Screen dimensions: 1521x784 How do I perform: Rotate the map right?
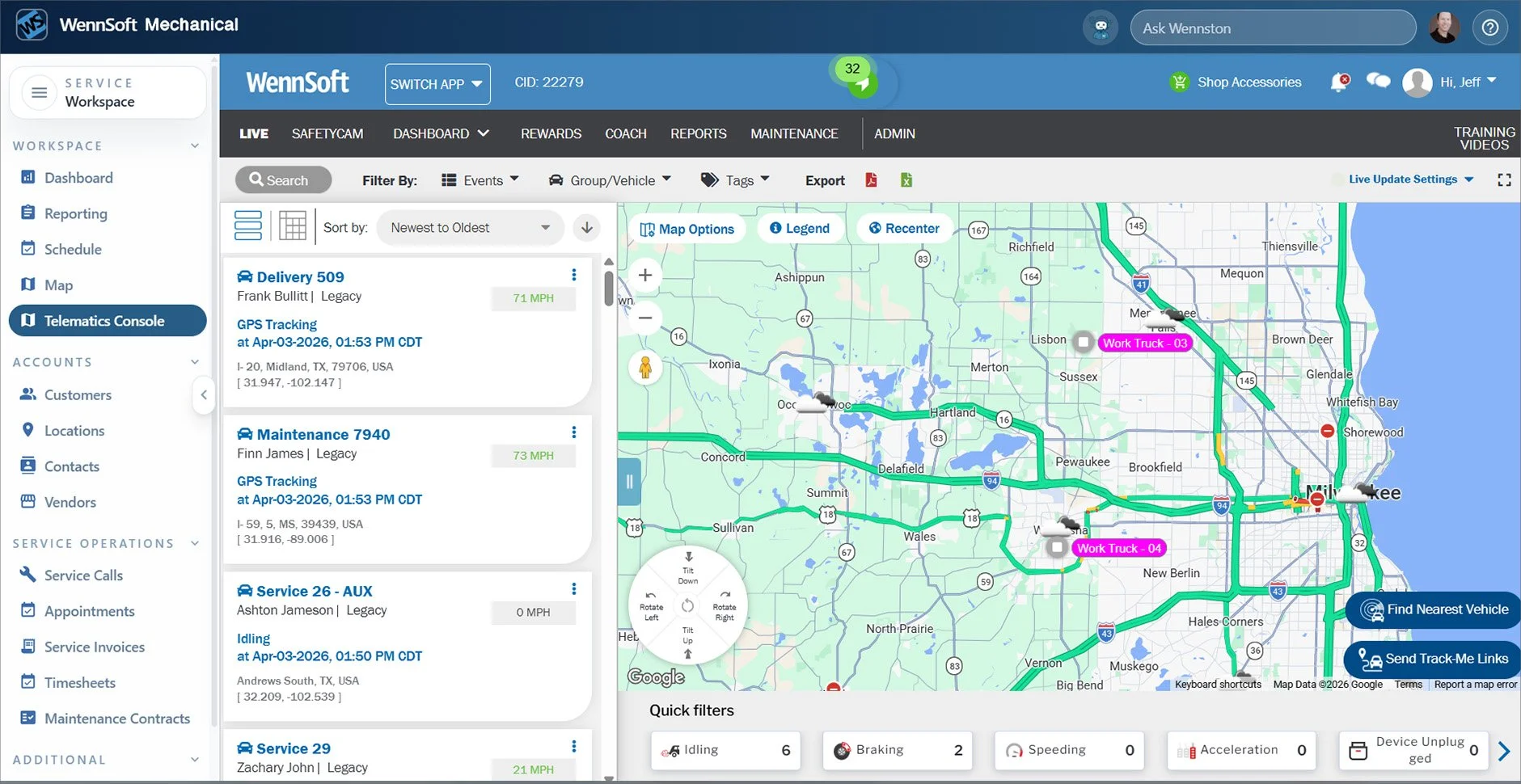[725, 606]
